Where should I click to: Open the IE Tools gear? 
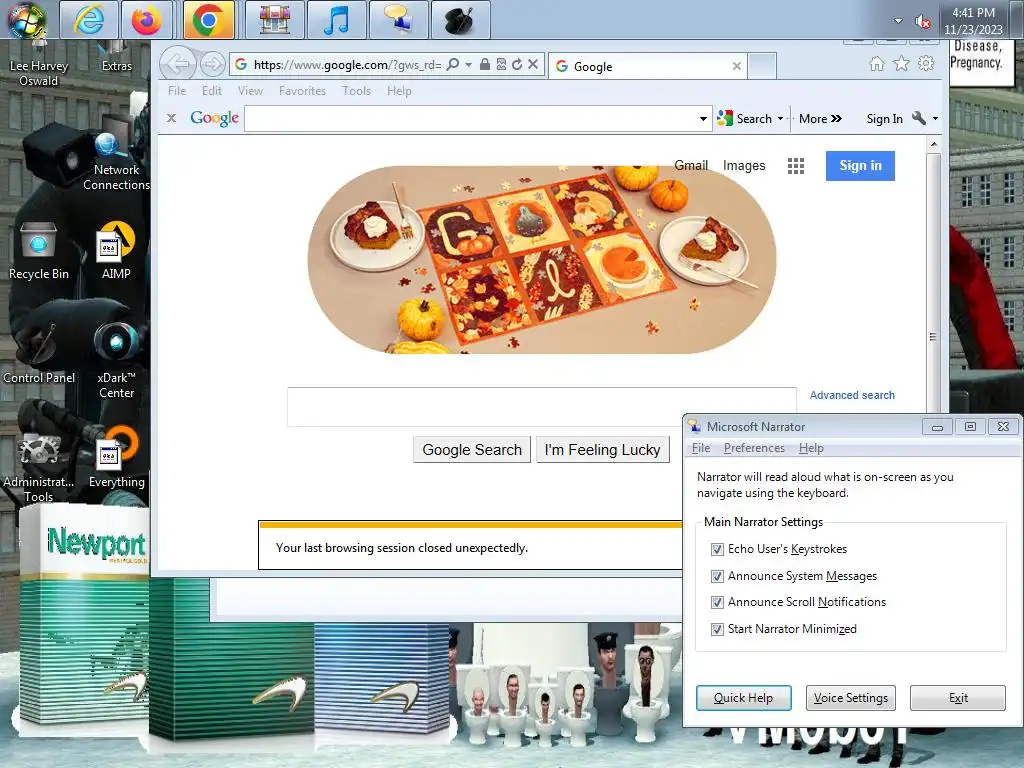click(x=926, y=64)
